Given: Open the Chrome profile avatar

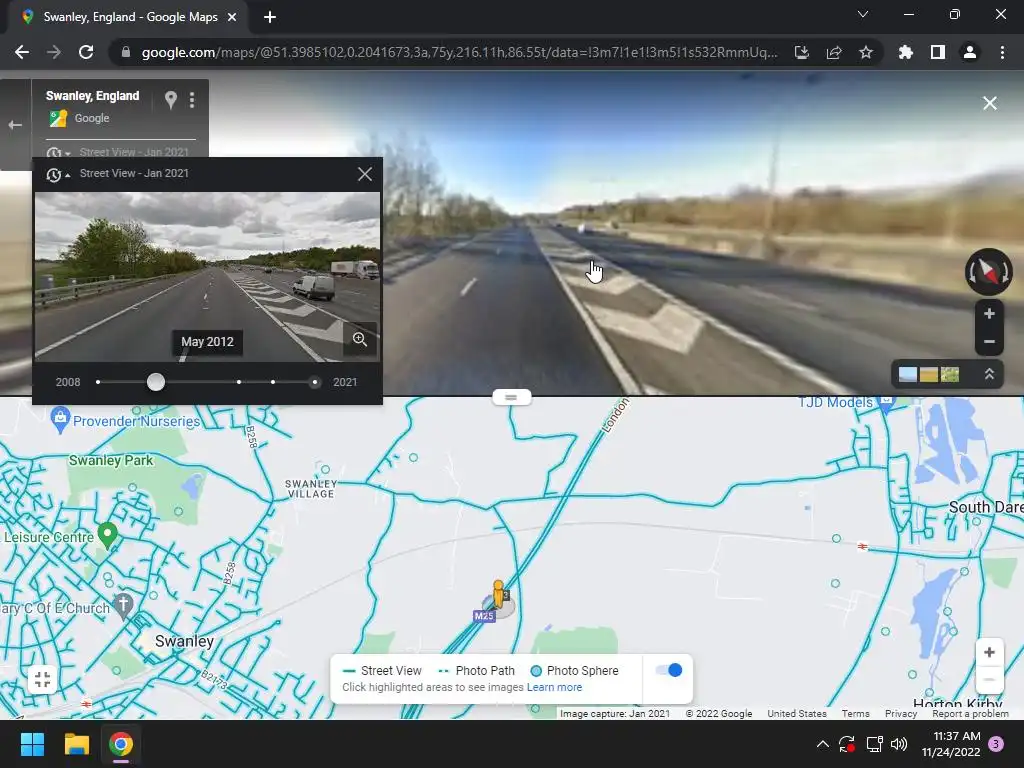Looking at the screenshot, I should pos(969,52).
